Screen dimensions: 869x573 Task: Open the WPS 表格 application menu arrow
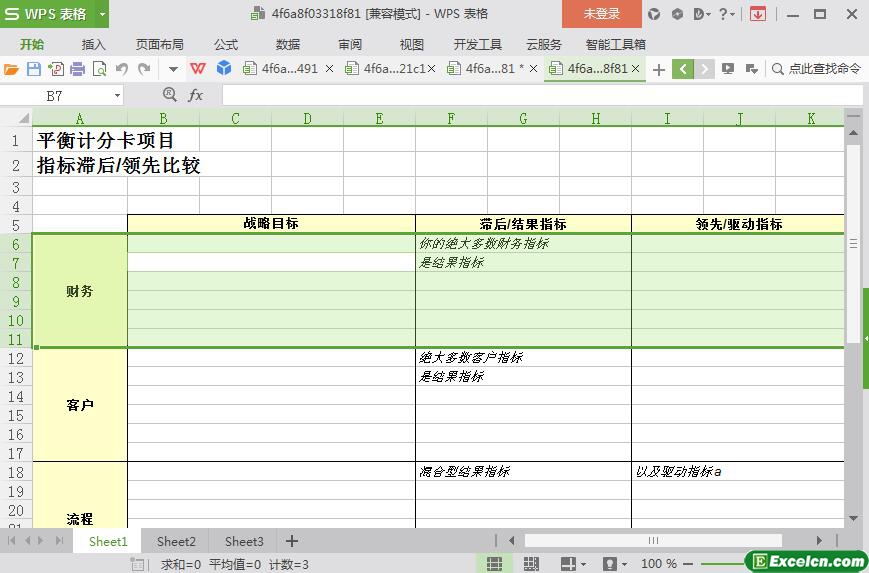pos(102,14)
